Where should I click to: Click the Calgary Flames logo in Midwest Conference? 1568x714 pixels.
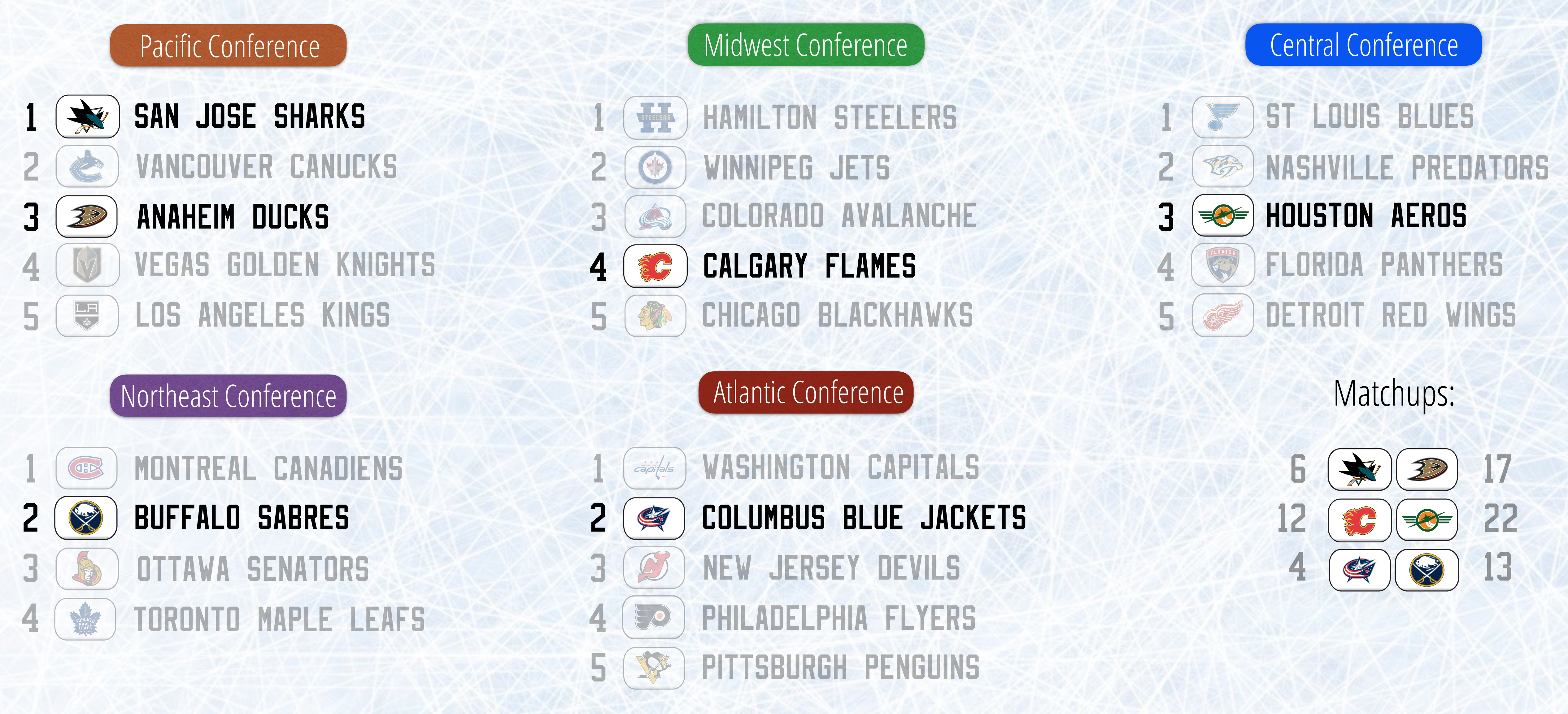click(x=655, y=266)
